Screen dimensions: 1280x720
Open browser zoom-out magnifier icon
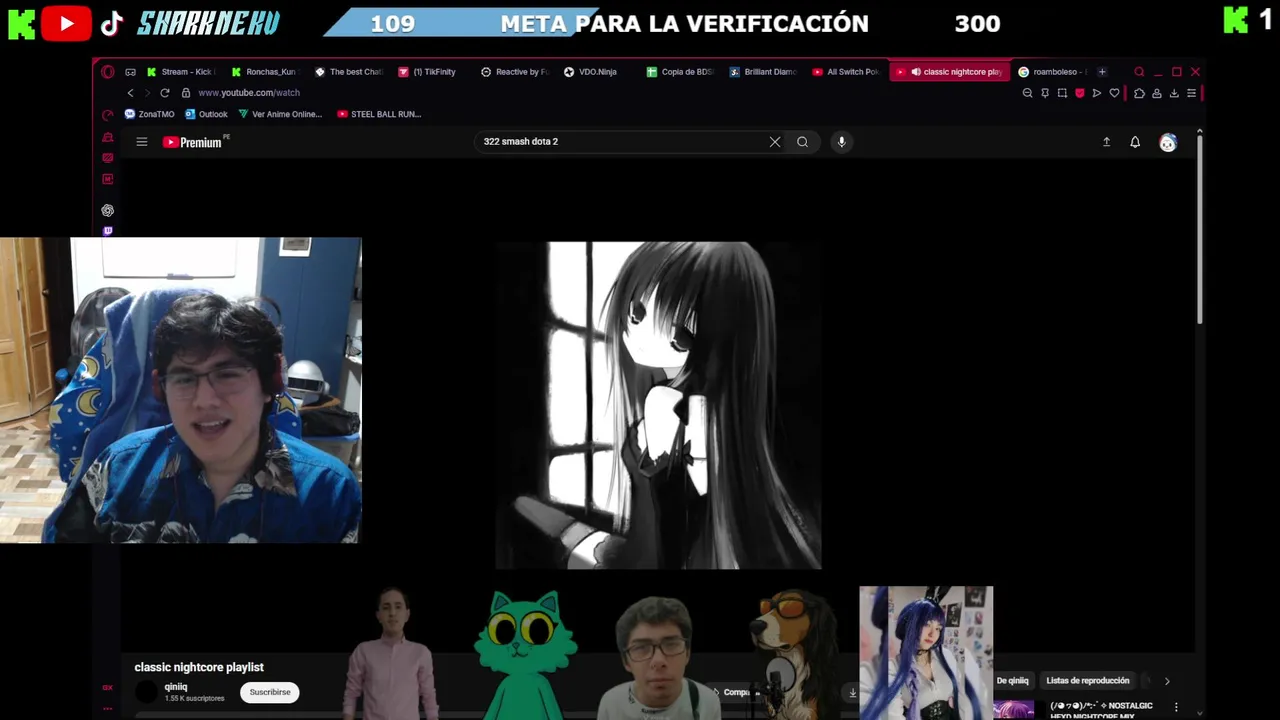pyautogui.click(x=1027, y=93)
